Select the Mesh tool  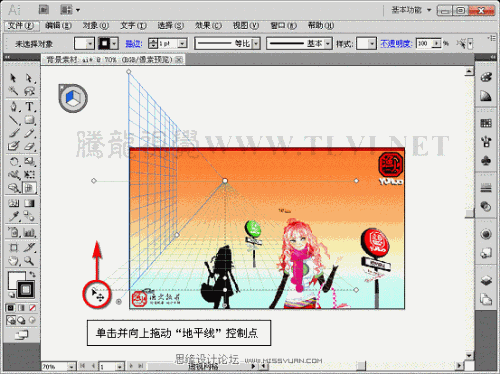[13, 203]
